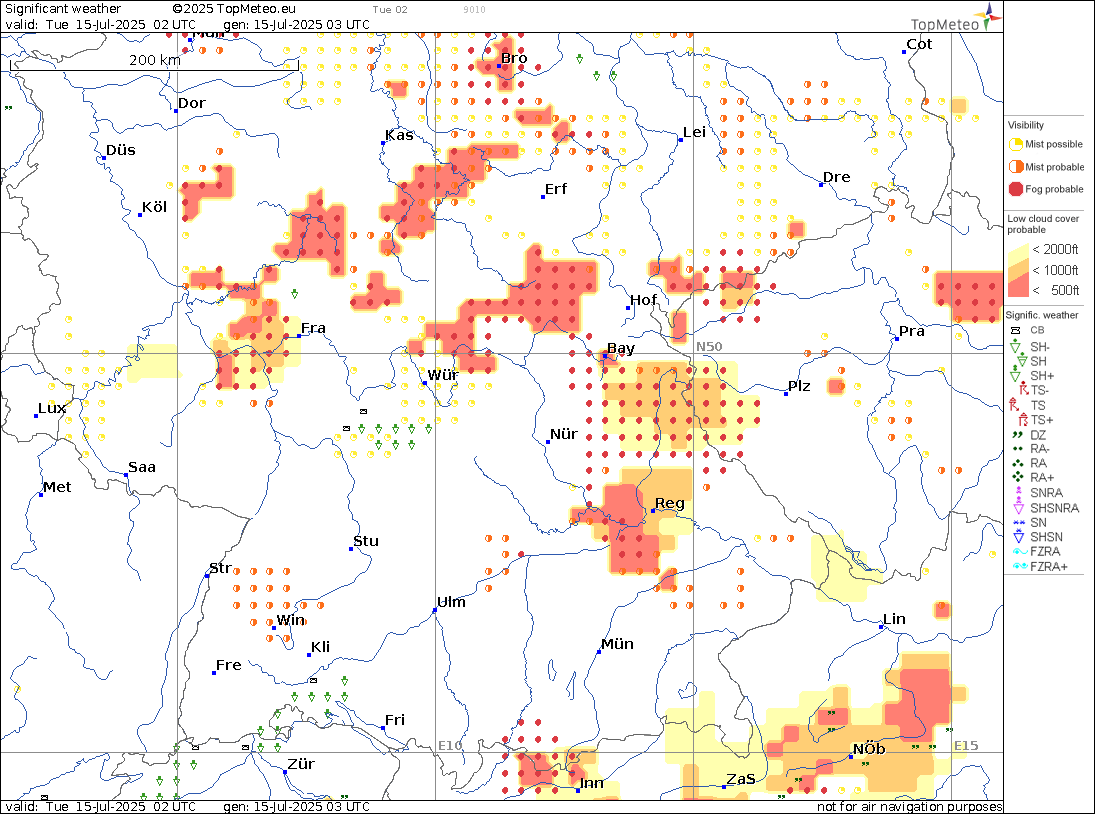
Task: Click the RA rain legend symbol
Action: click(x=1017, y=463)
